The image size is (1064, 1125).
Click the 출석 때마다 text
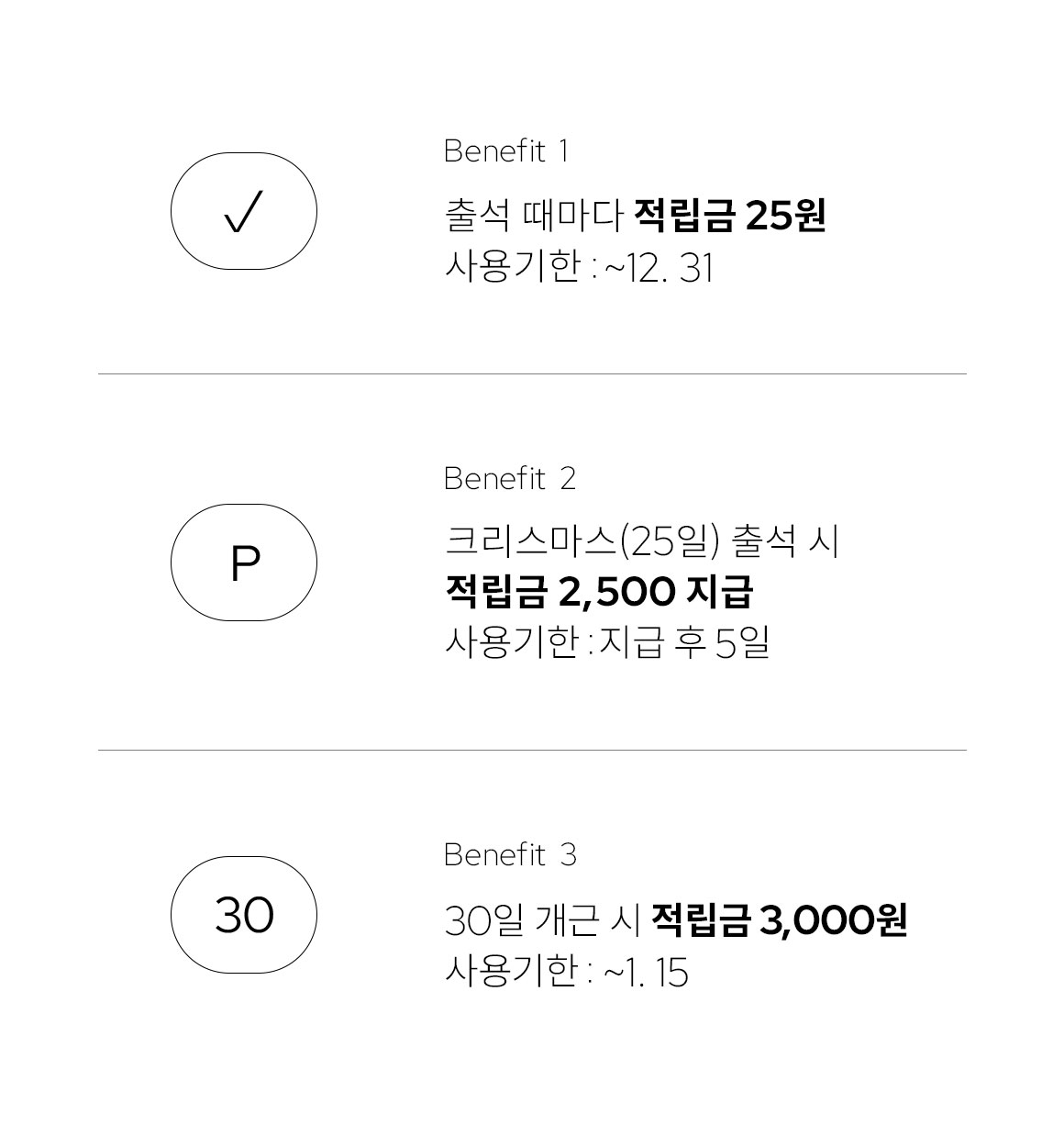534,217
